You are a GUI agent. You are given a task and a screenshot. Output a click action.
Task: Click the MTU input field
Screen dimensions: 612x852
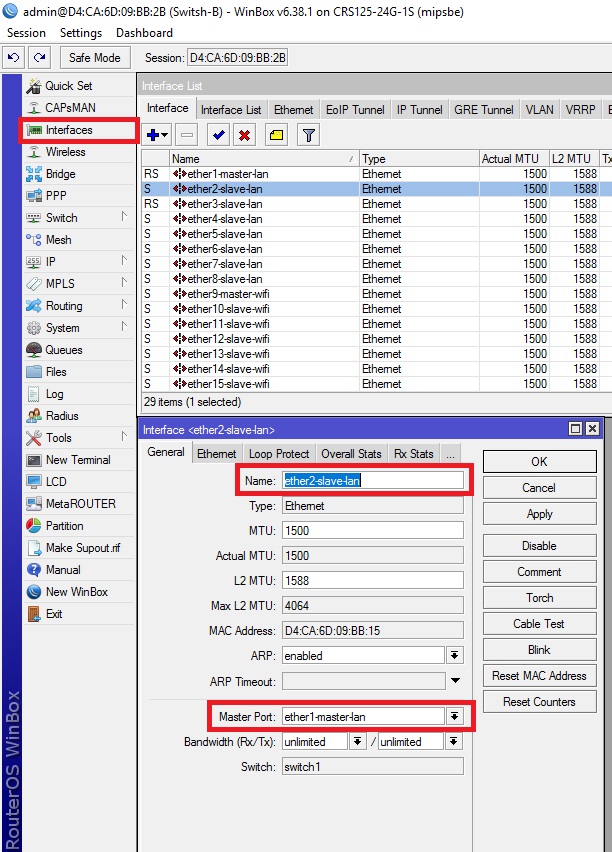pyautogui.click(x=373, y=530)
